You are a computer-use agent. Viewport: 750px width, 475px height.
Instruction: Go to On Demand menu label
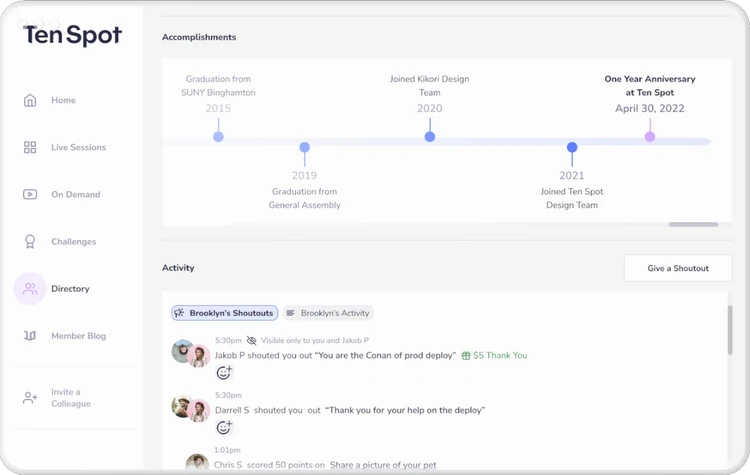pos(76,194)
